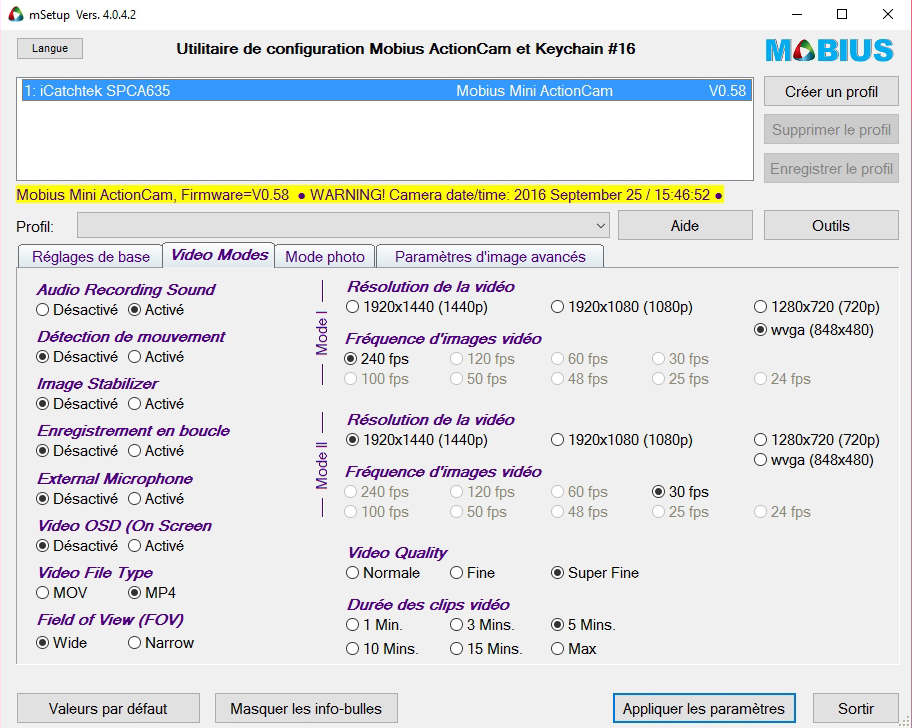
Task: Set clip duration to 1 Min.
Action: (374, 624)
